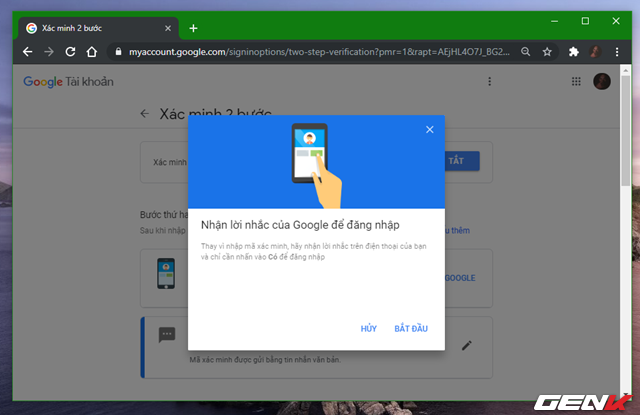
Task: Open a new browser tab
Action: (193, 28)
